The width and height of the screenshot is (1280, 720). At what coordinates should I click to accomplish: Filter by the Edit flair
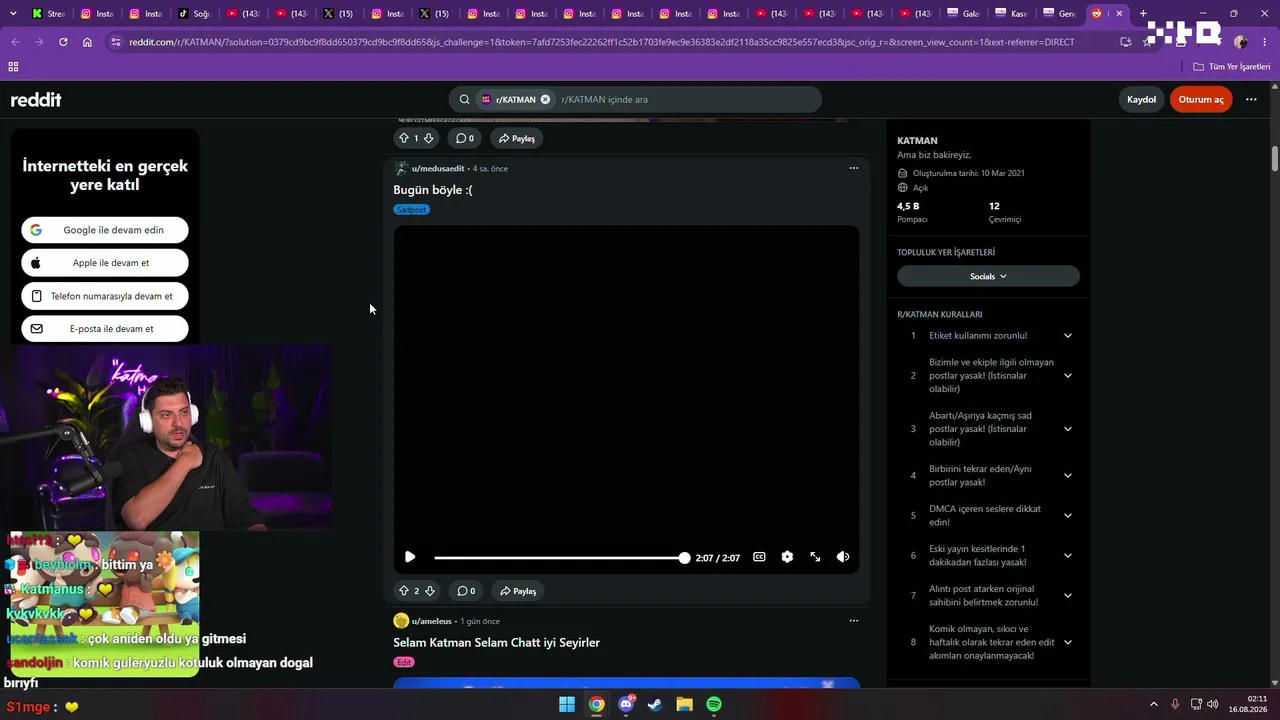[x=404, y=662]
